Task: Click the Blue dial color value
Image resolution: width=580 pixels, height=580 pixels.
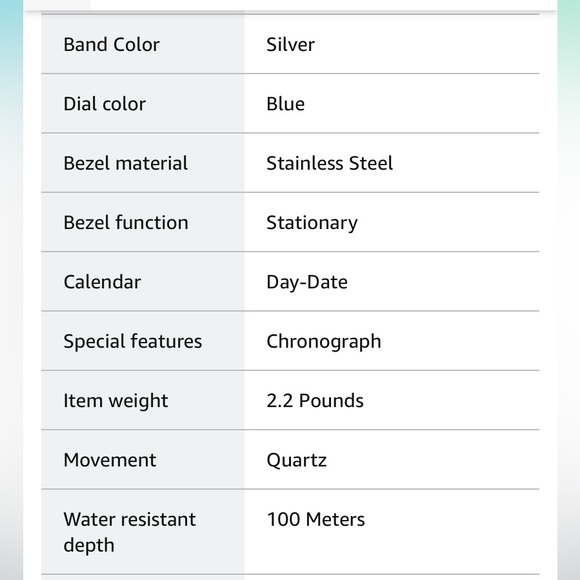Action: (x=286, y=104)
